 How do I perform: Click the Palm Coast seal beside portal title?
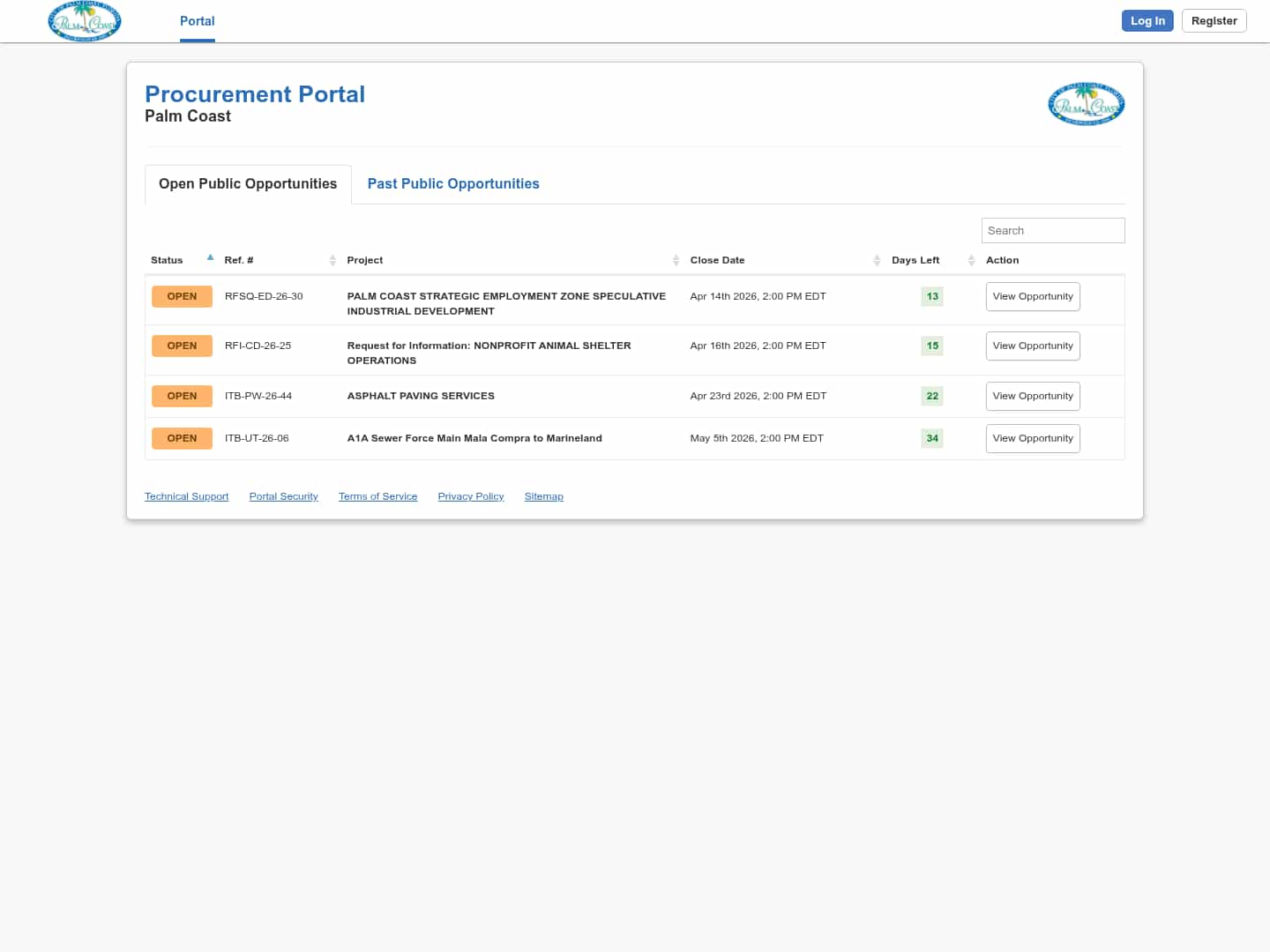[x=1086, y=104]
